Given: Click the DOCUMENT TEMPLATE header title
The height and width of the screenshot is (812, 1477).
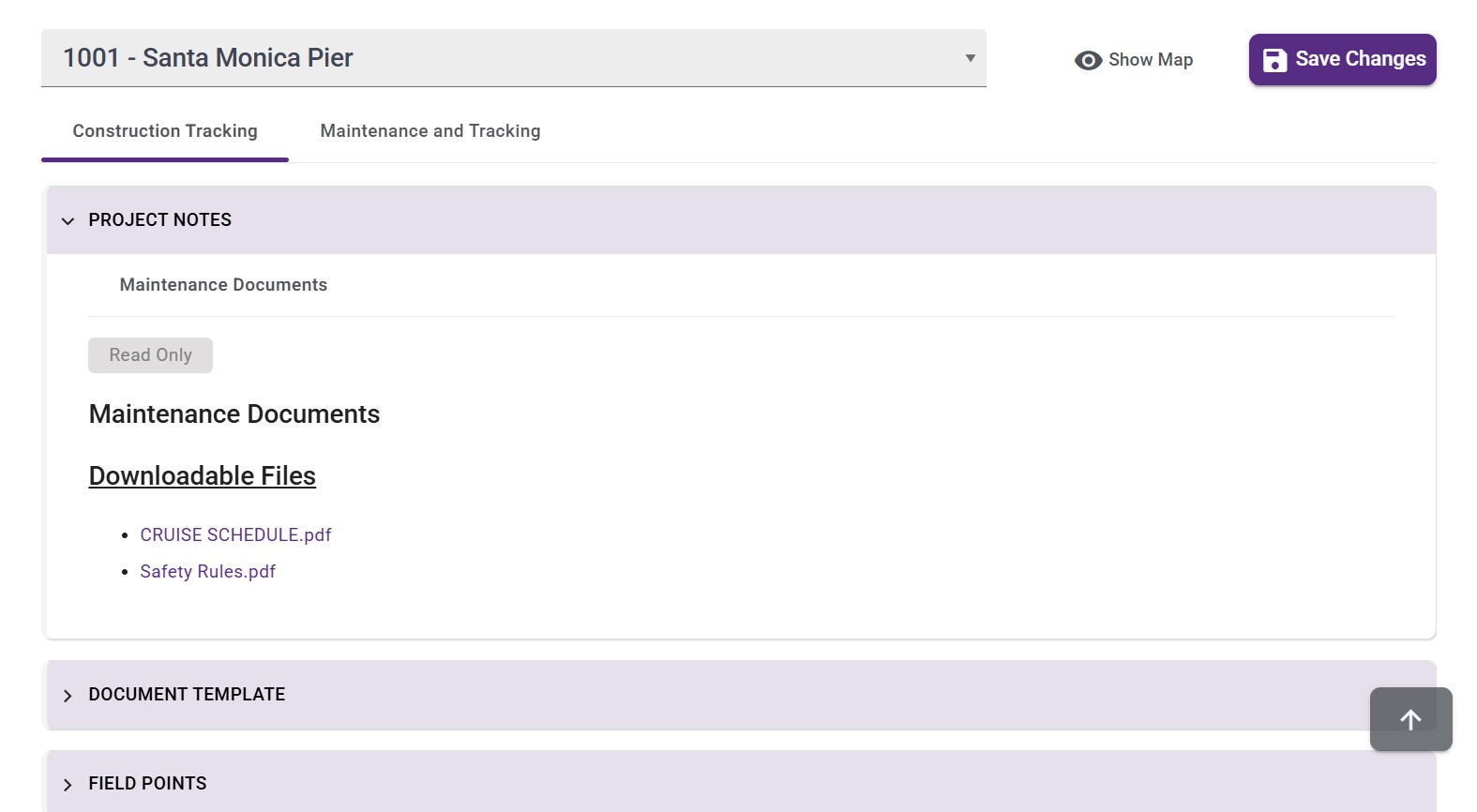Looking at the screenshot, I should pyautogui.click(x=187, y=695).
